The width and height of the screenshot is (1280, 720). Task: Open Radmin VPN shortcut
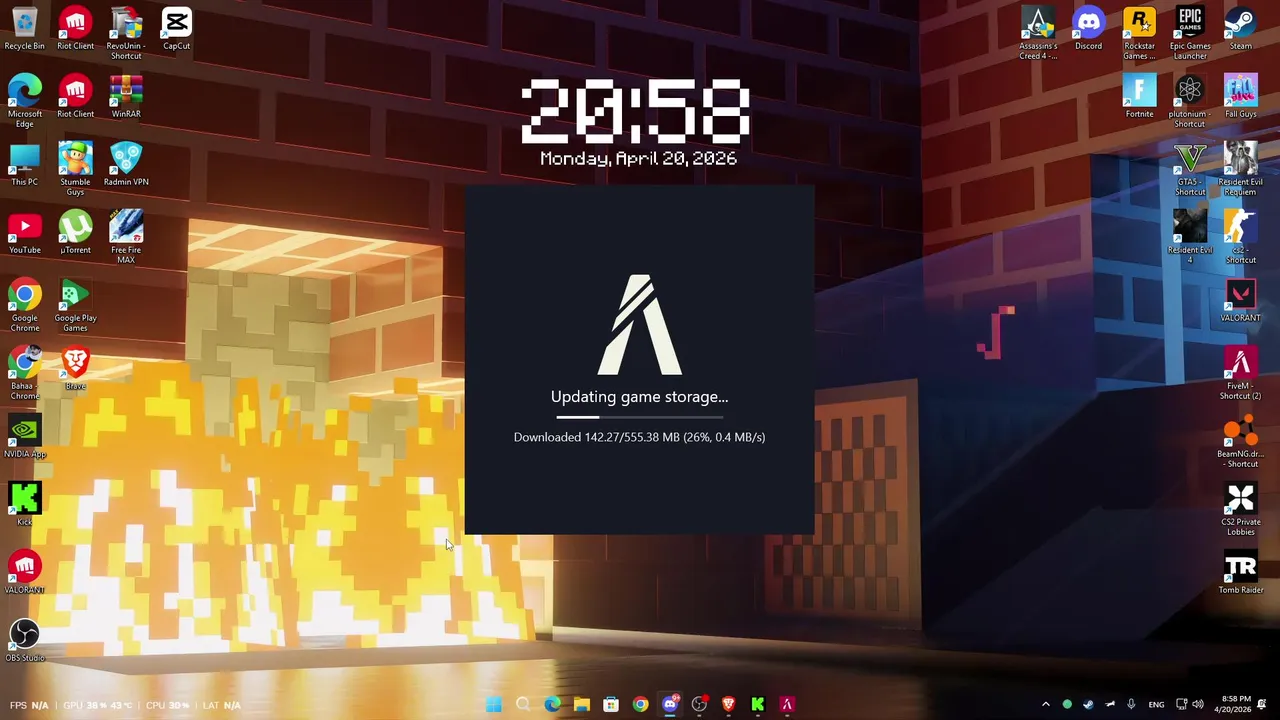(x=126, y=164)
